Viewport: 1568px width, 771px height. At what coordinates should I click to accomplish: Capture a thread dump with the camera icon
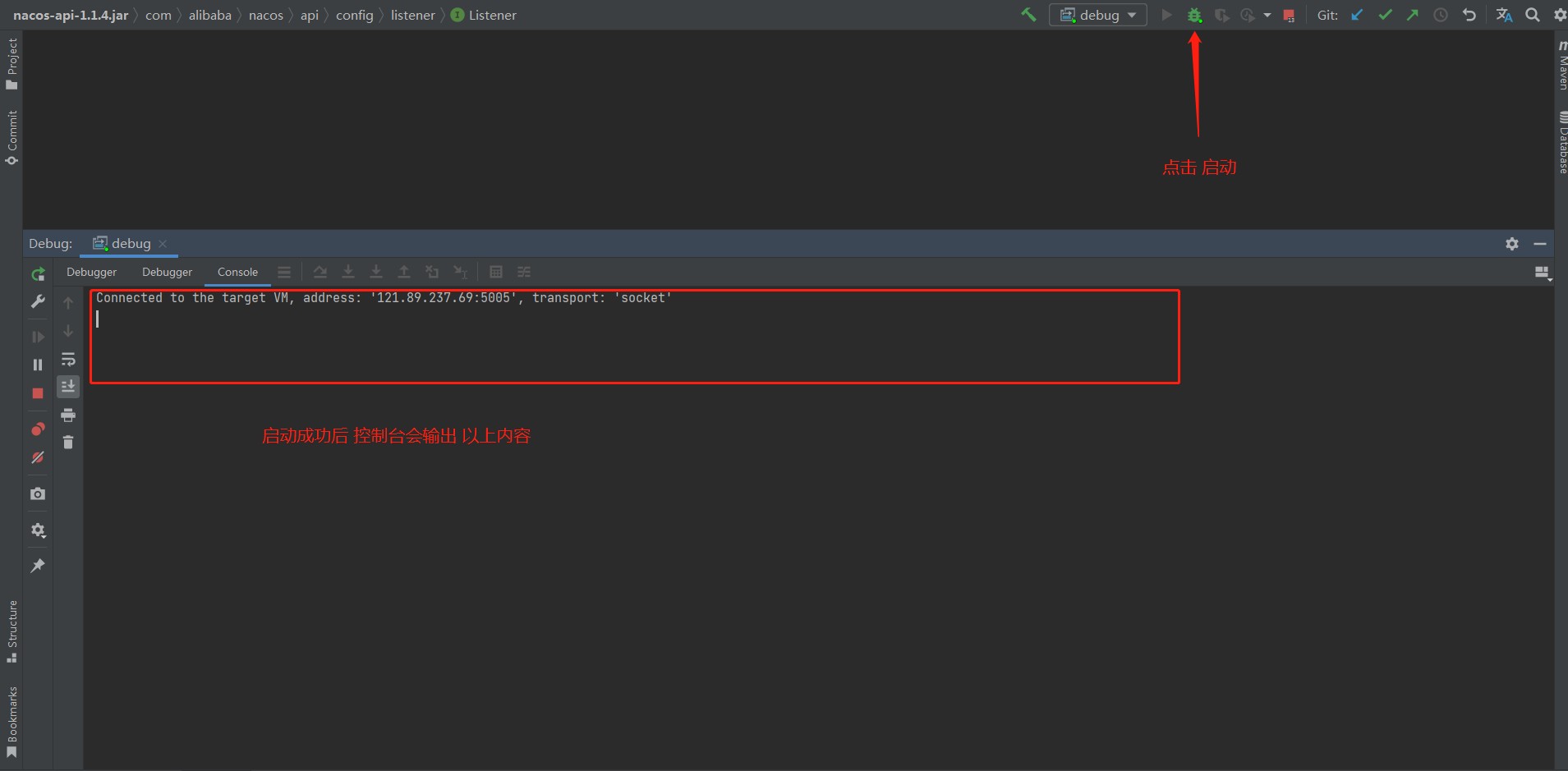click(x=37, y=493)
